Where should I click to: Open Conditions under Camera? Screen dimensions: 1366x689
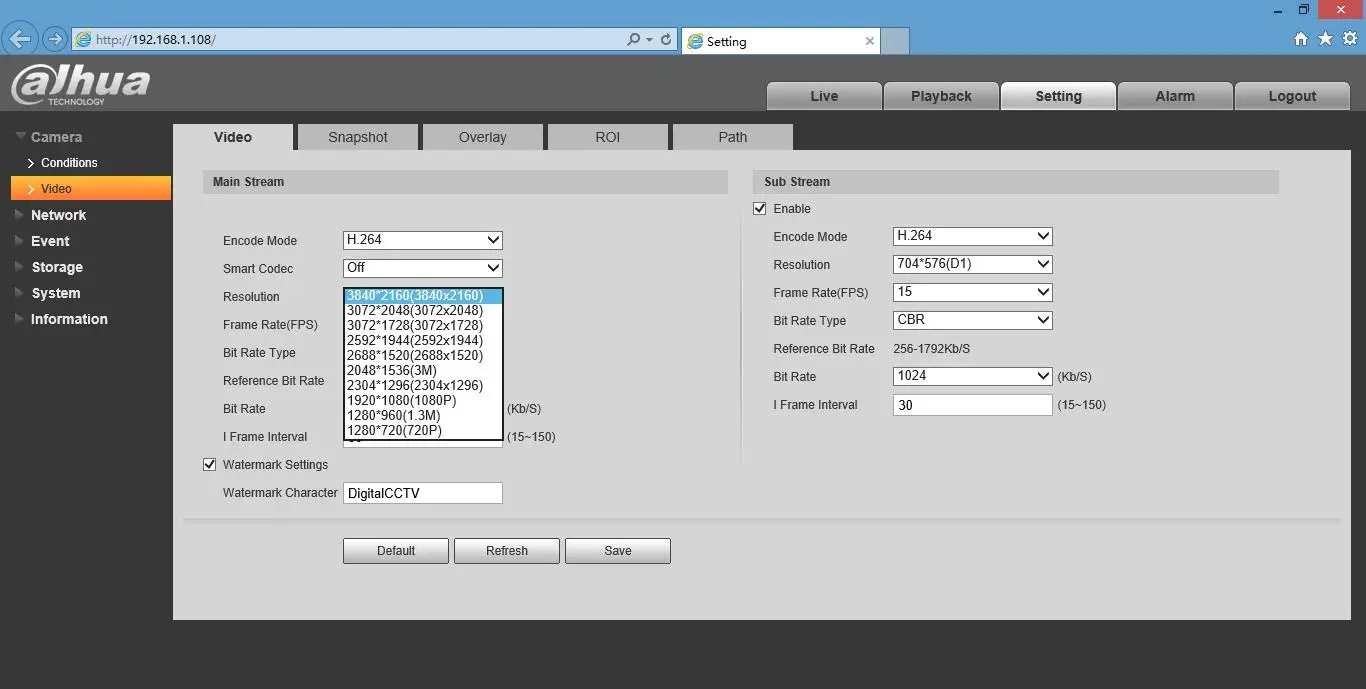click(69, 163)
